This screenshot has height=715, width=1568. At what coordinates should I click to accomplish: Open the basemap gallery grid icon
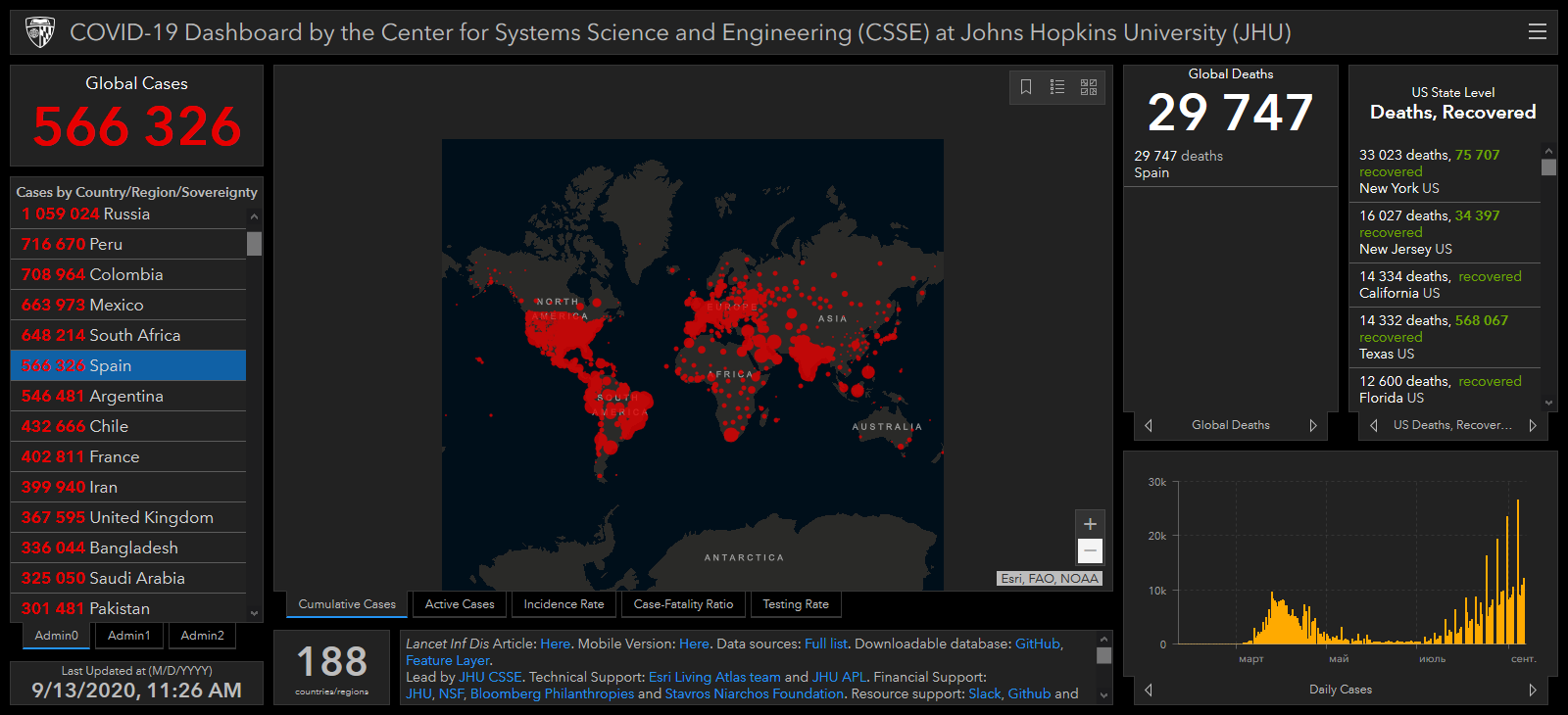[1089, 87]
